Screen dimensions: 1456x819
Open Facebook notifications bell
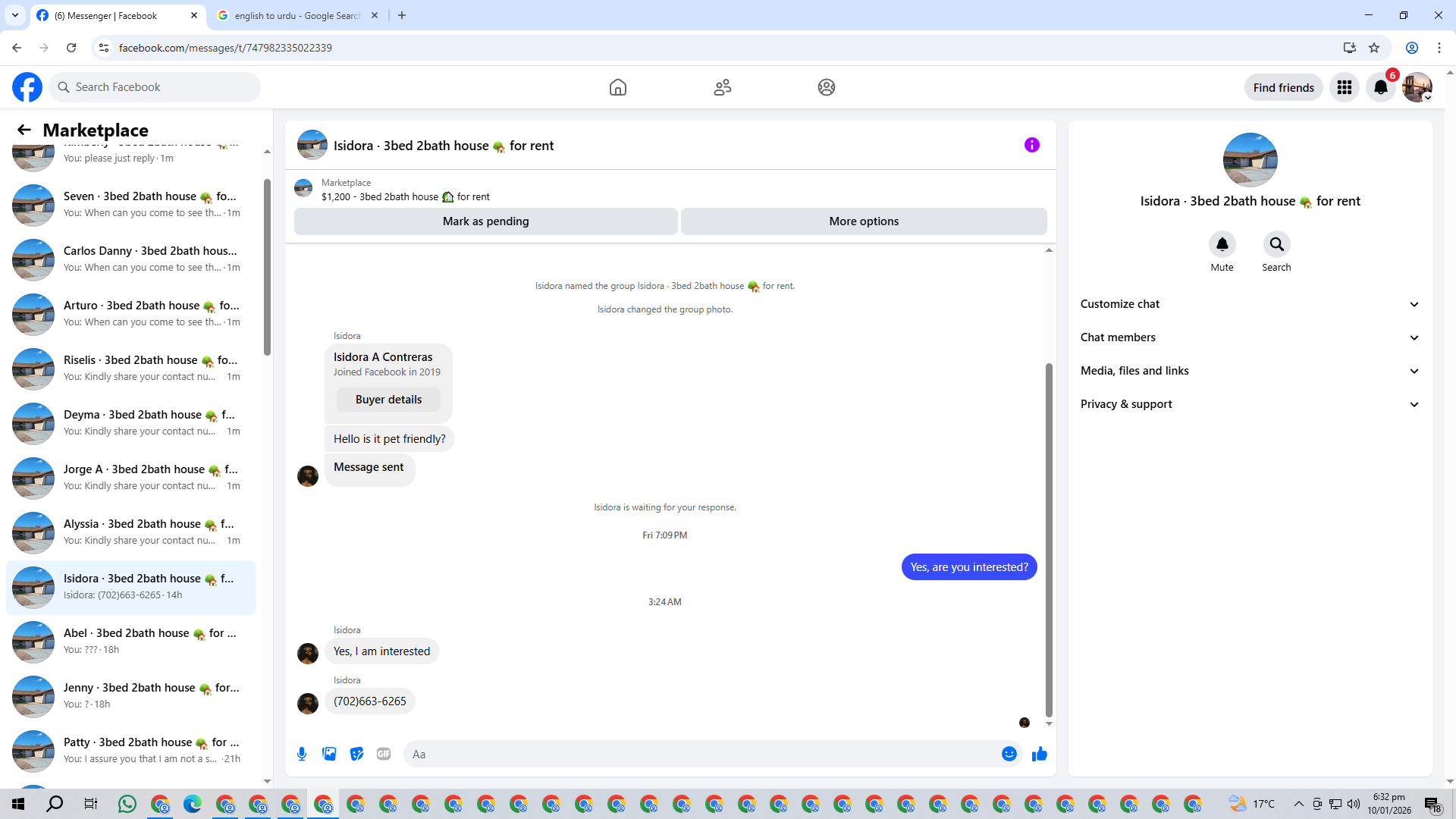point(1381,87)
